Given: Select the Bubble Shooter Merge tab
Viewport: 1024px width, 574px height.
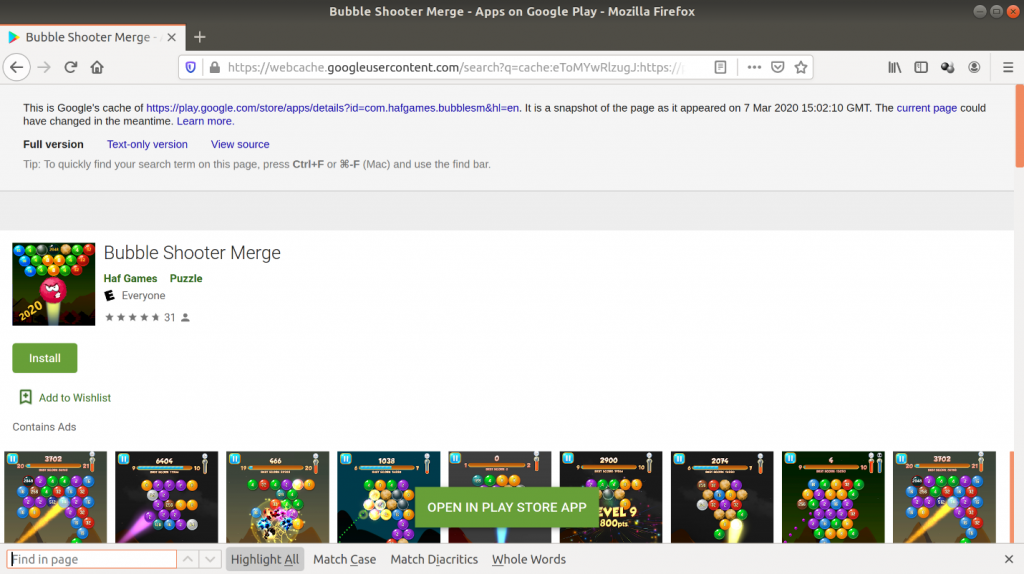Looking at the screenshot, I should [93, 37].
